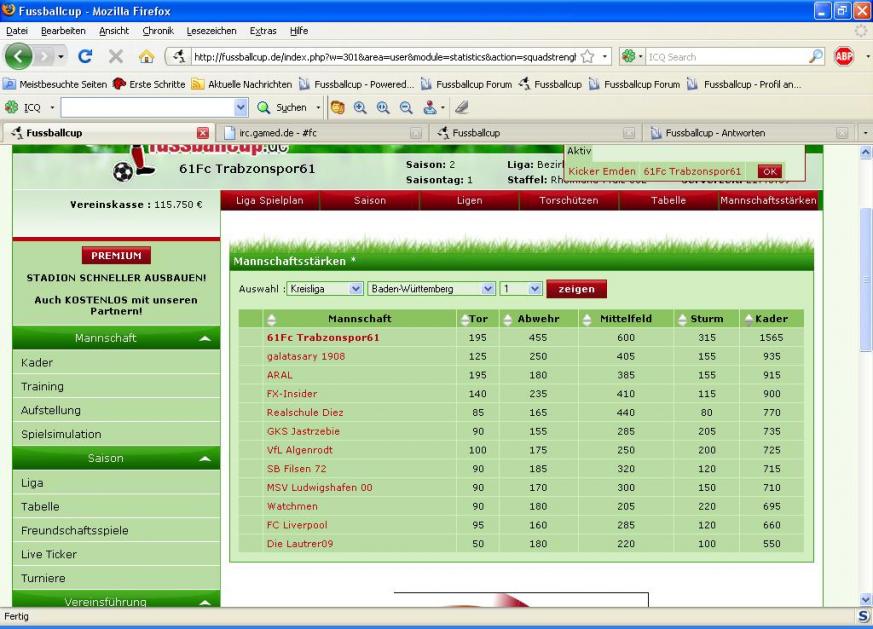
Task: Open the Adblock Plus icon
Action: coord(843,57)
